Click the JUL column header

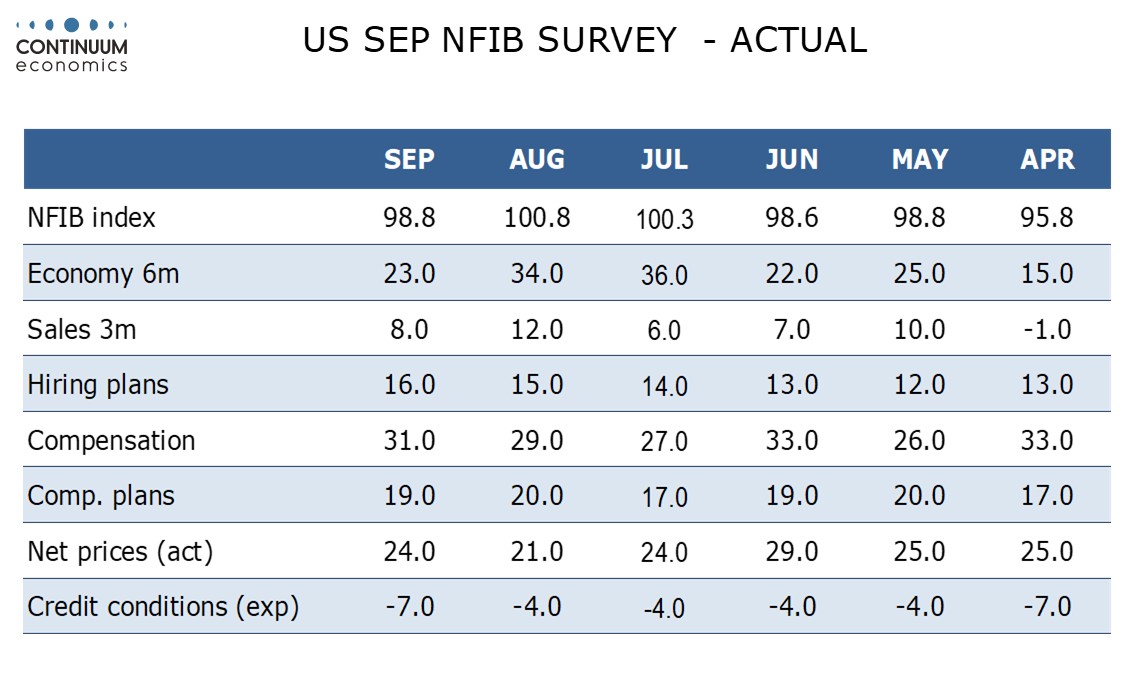tap(664, 160)
